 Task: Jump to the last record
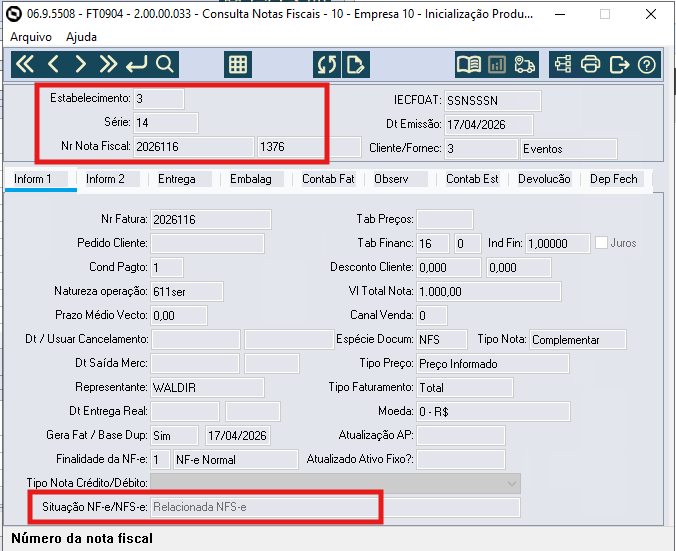pyautogui.click(x=108, y=65)
